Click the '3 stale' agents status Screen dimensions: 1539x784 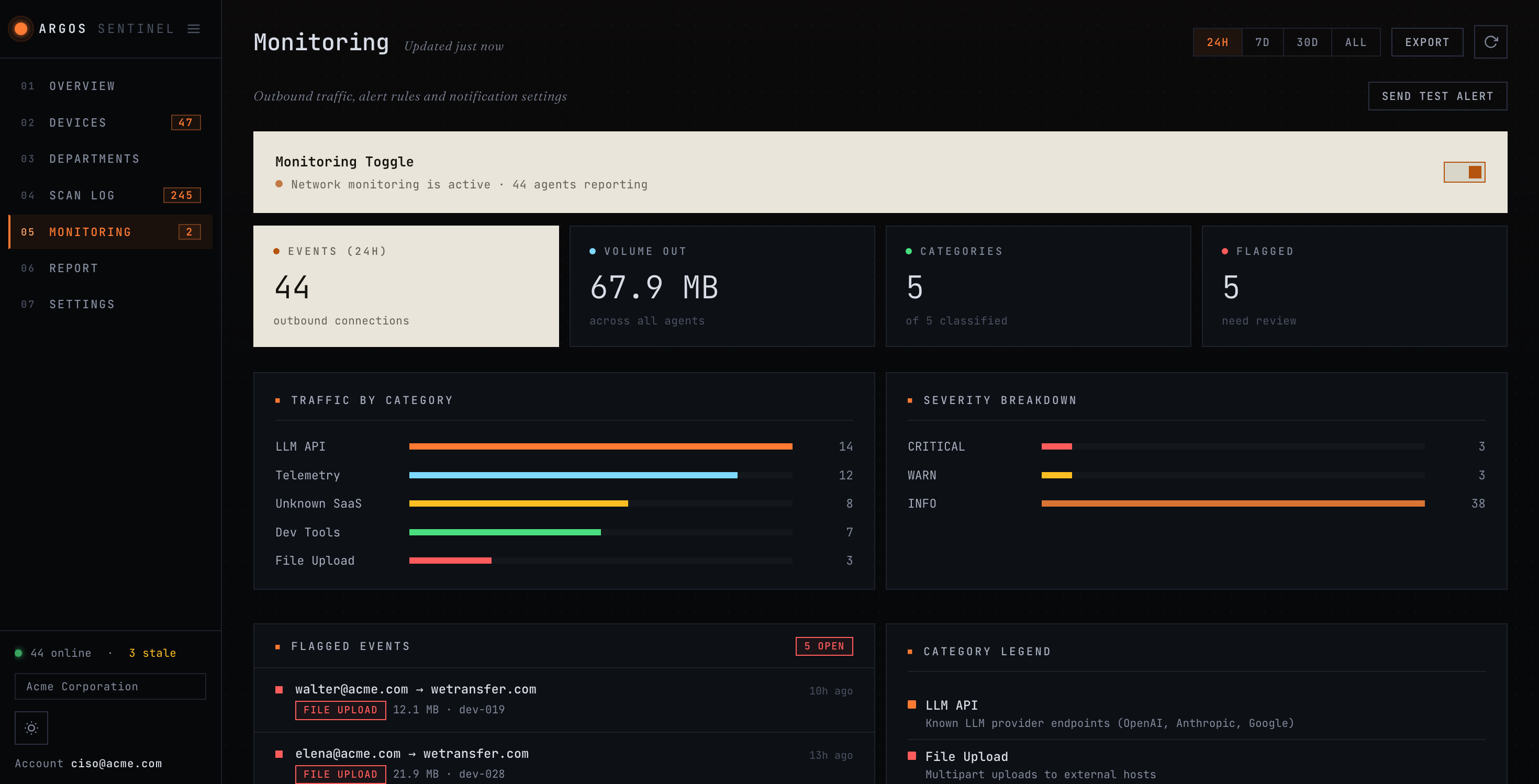pyautogui.click(x=152, y=653)
